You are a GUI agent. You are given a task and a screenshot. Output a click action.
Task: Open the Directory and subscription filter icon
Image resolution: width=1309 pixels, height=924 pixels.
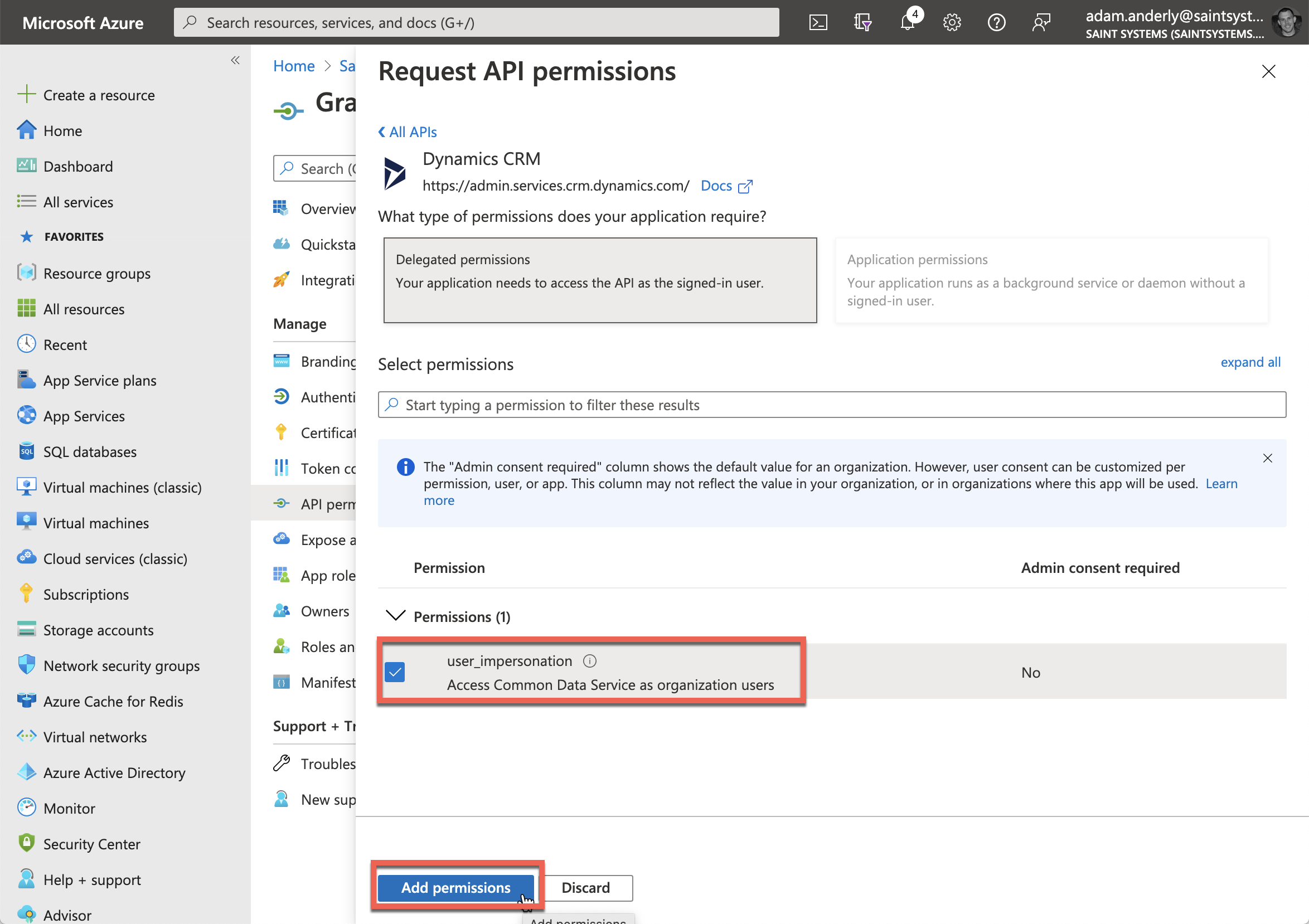(x=862, y=22)
